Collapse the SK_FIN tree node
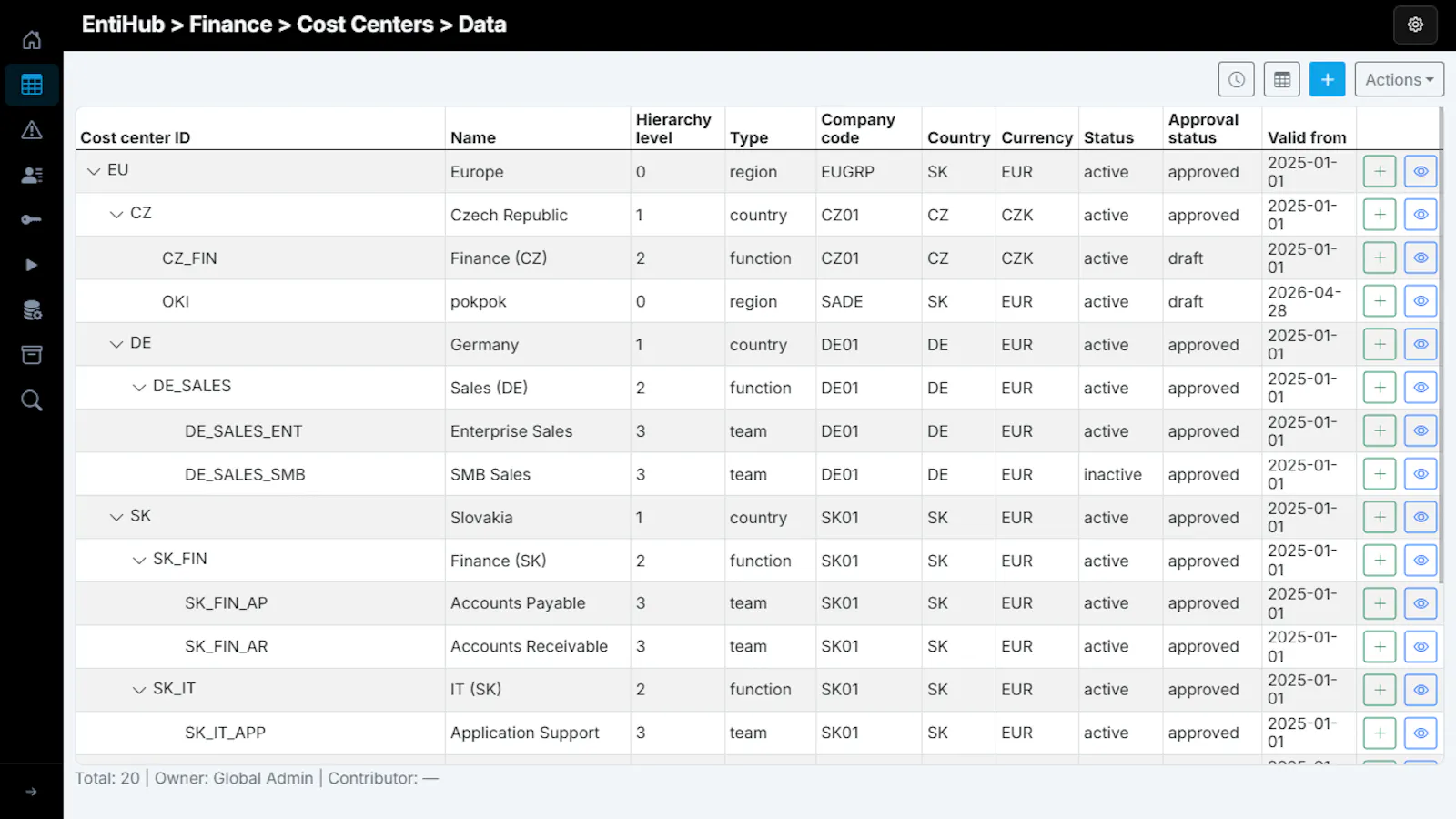This screenshot has width=1456, height=819. tap(139, 561)
